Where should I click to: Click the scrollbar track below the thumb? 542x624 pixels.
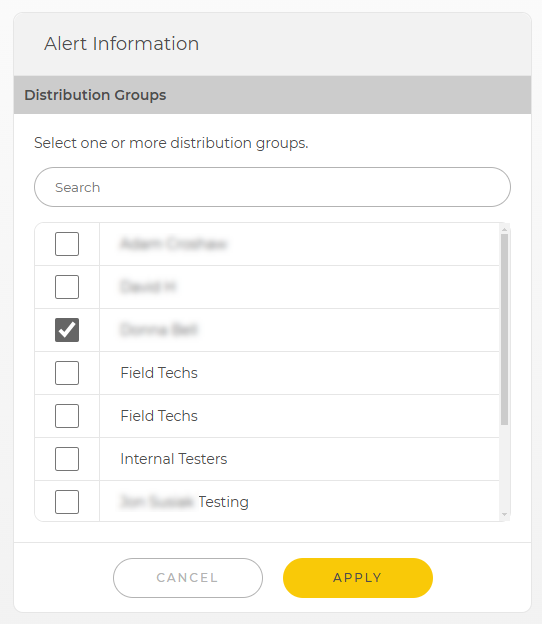point(504,468)
